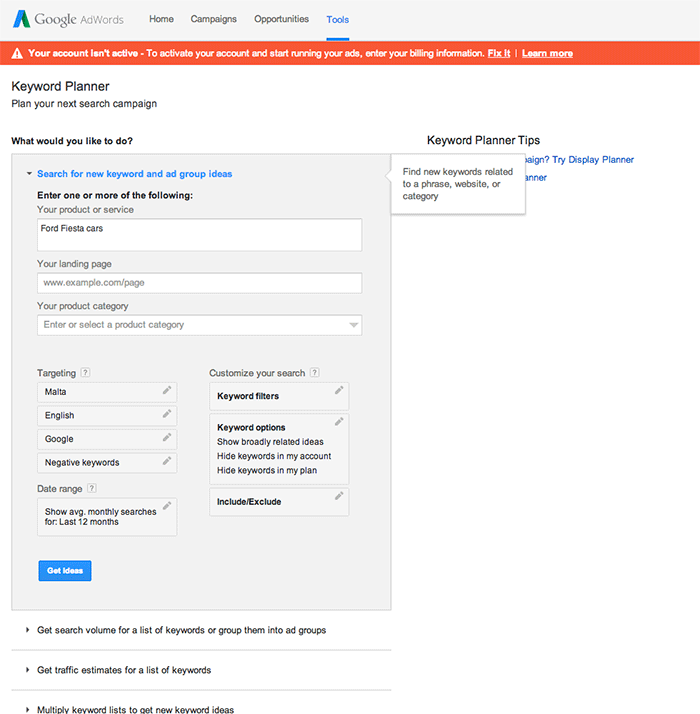Click Show avg. monthly searches date box

coord(107,517)
